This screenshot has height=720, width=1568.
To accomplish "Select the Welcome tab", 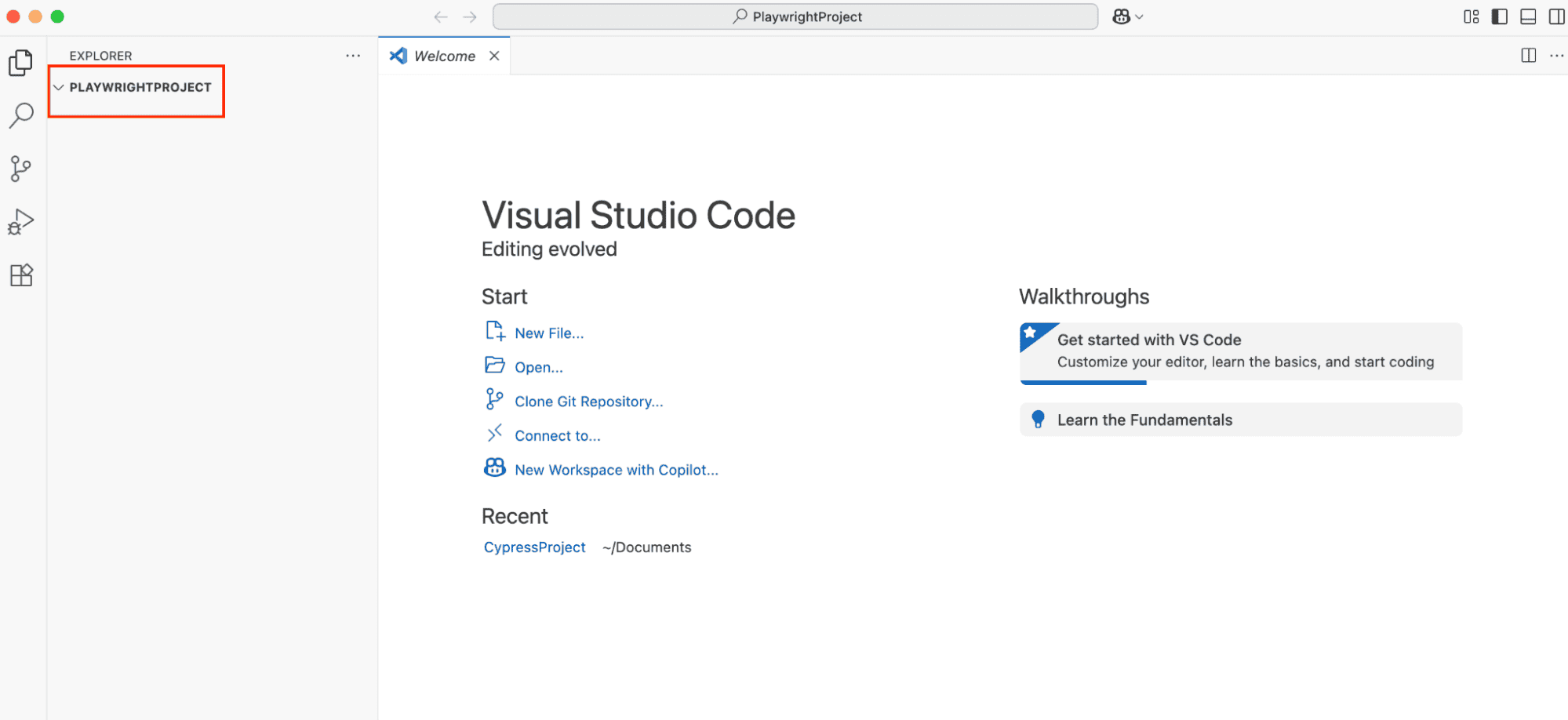I will (444, 56).
